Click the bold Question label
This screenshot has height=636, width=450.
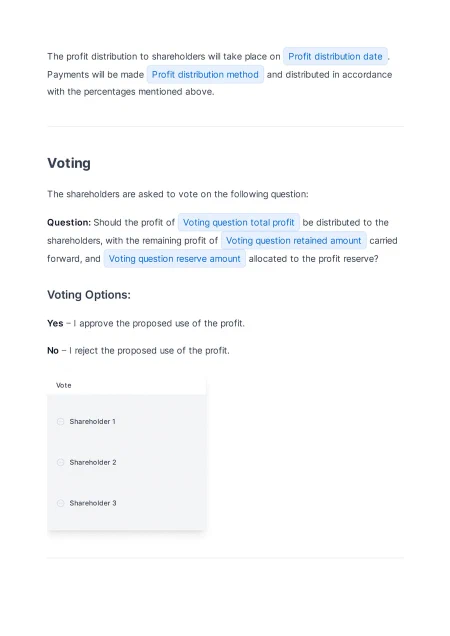click(x=69, y=222)
